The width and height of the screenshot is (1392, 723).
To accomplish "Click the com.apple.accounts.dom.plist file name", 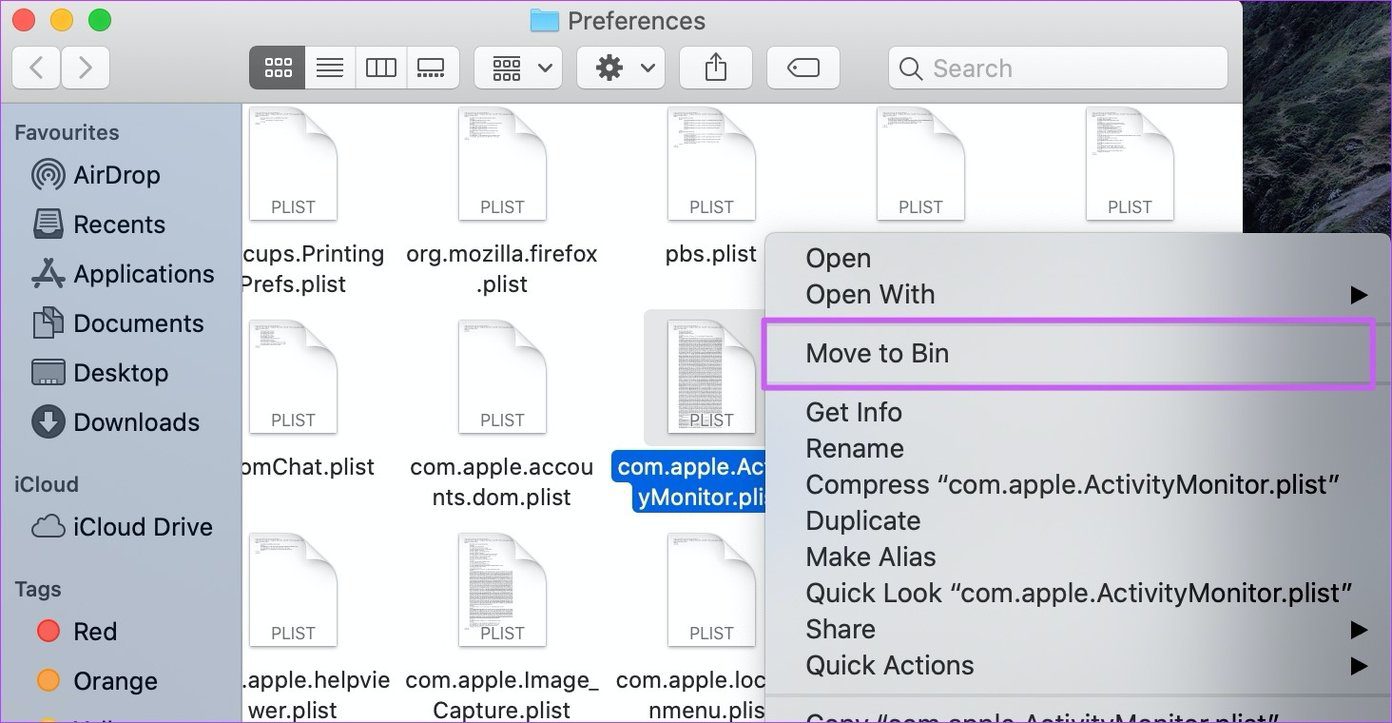I will [x=502, y=482].
